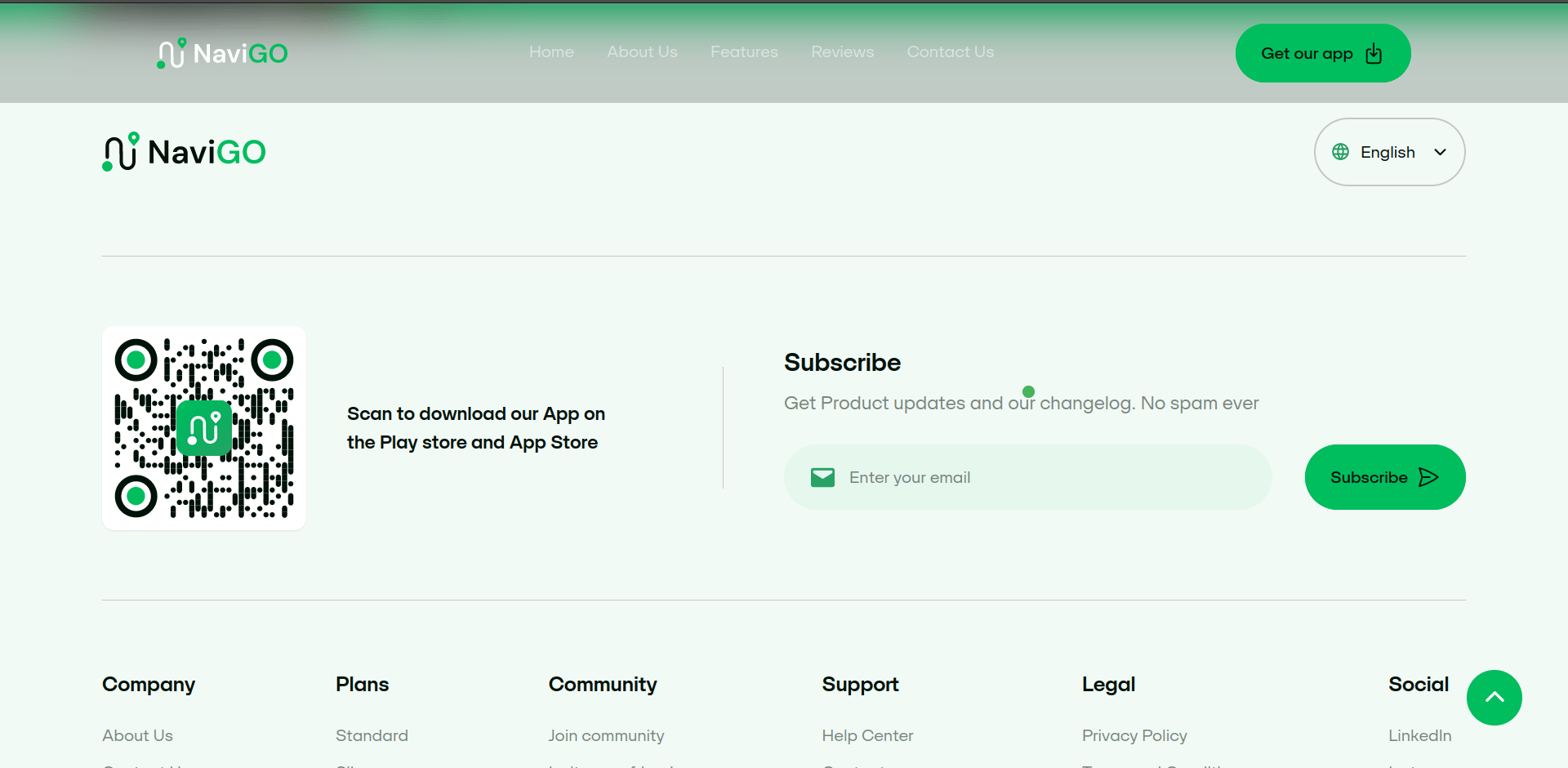Click the Support footer heading
Screen dimensions: 1568x768
[x=860, y=685]
